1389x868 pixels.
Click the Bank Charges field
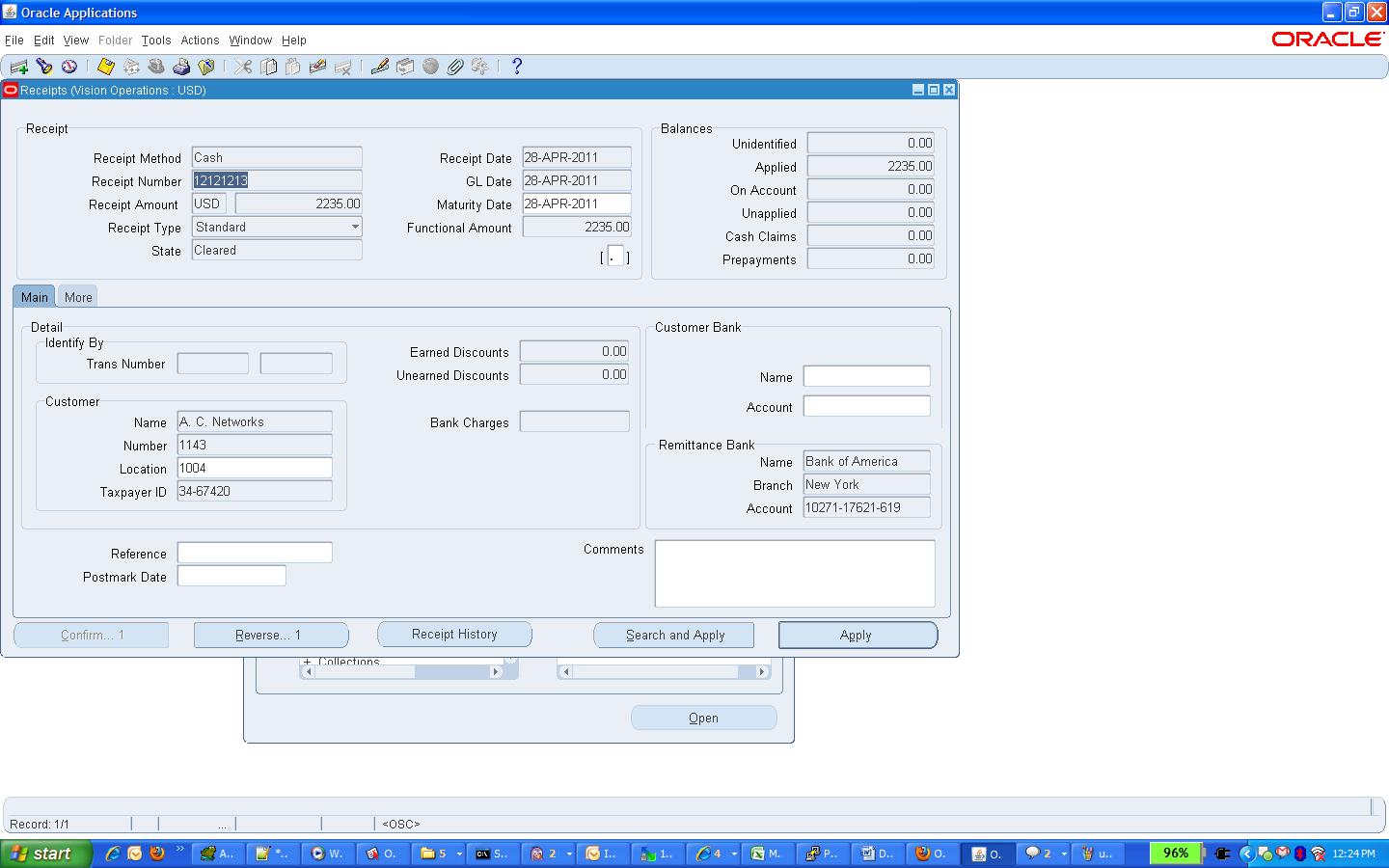click(574, 421)
